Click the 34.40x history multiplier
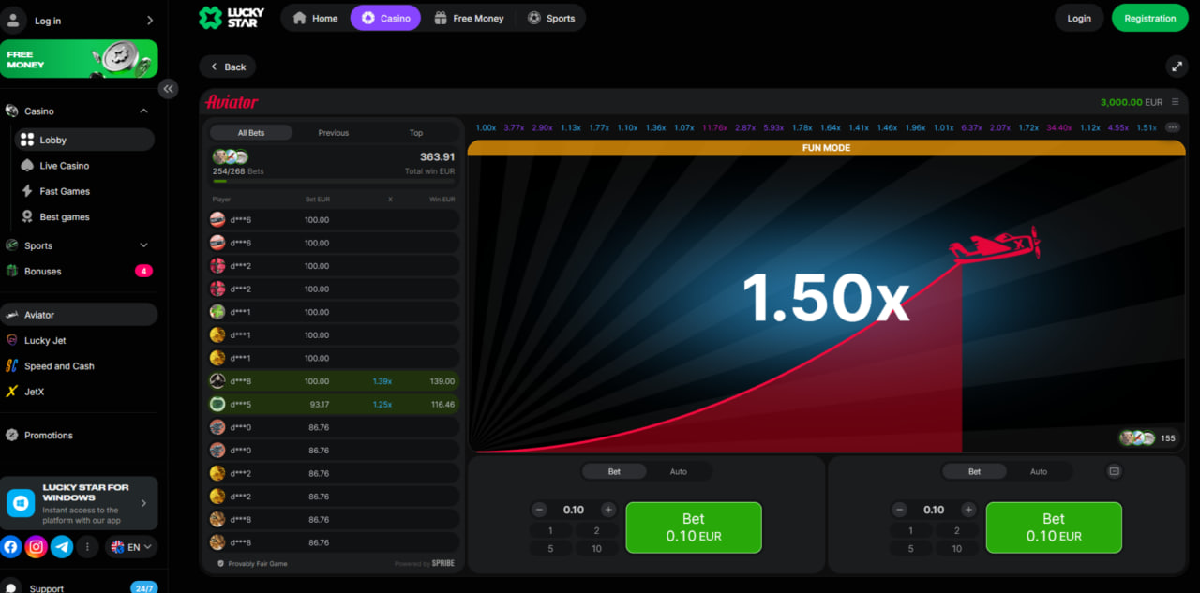Viewport: 1200px width, 593px height. point(1059,128)
